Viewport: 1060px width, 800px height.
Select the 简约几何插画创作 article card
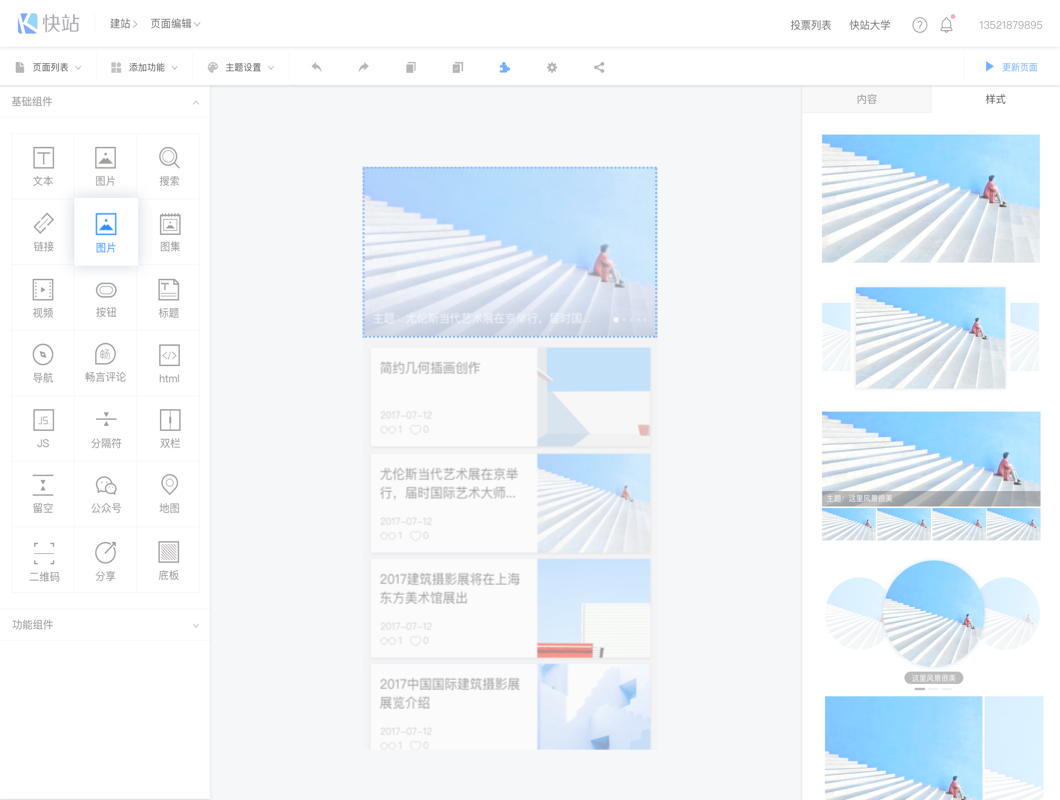(510, 397)
